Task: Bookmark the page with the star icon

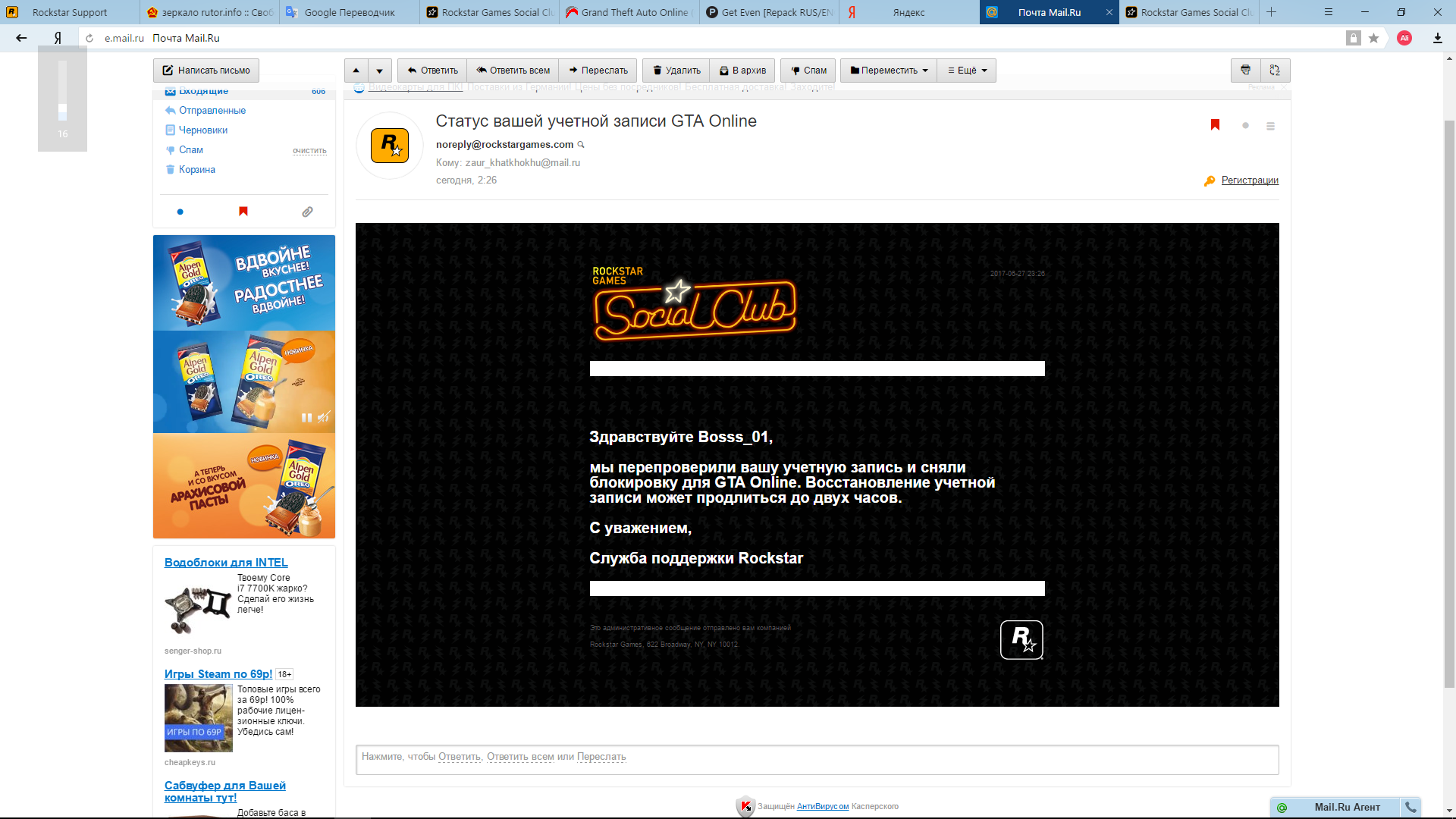Action: 1373,38
